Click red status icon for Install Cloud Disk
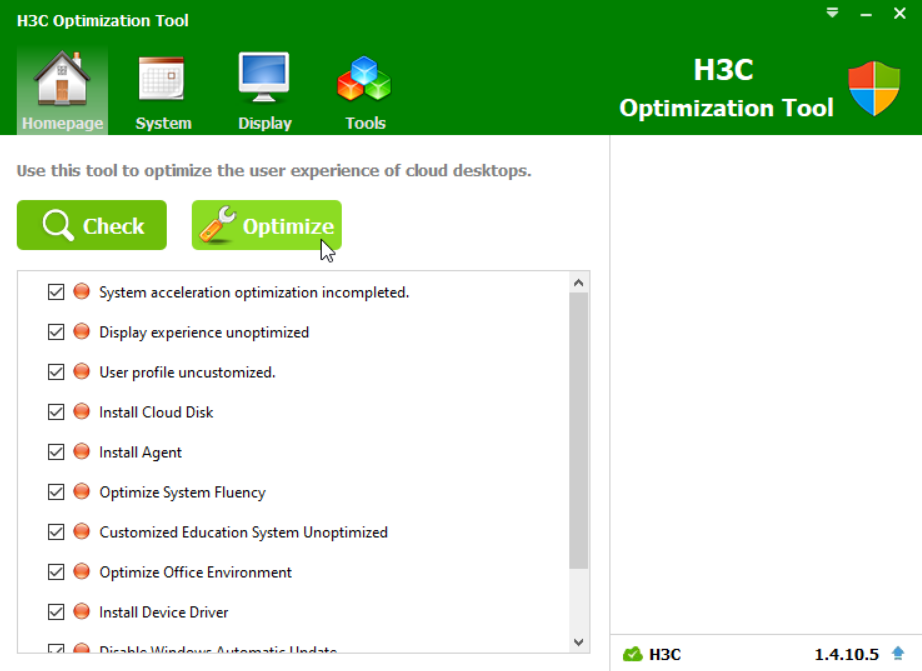Screen dimensions: 922x671 [x=82, y=411]
